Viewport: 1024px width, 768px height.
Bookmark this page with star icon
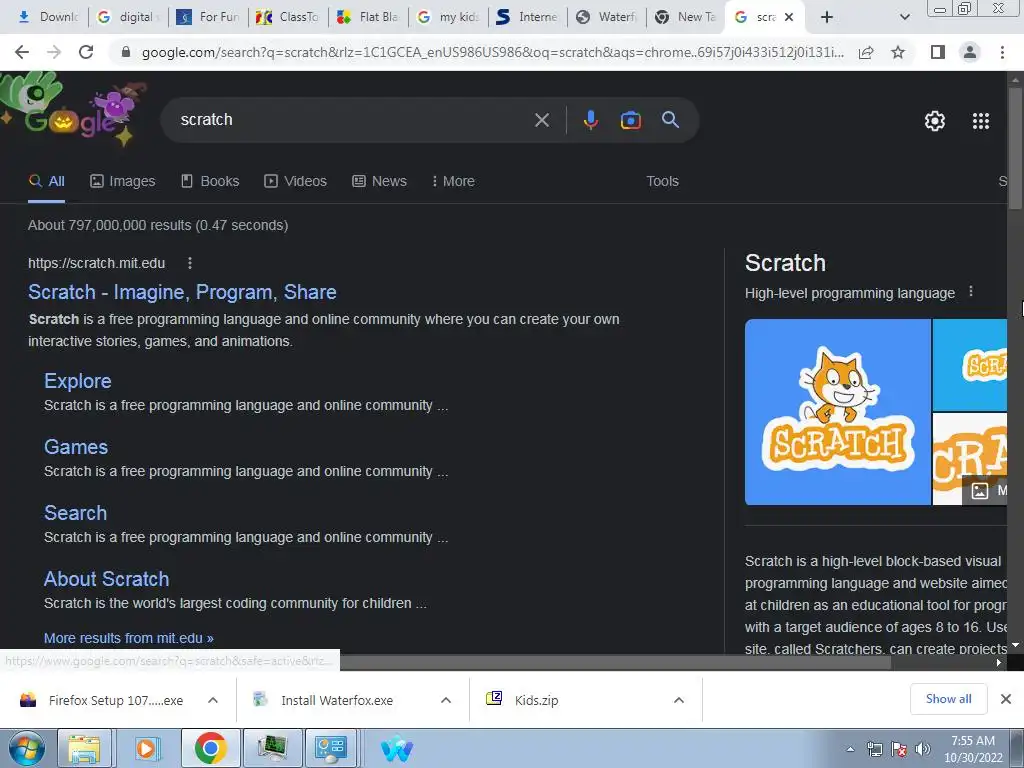click(898, 52)
